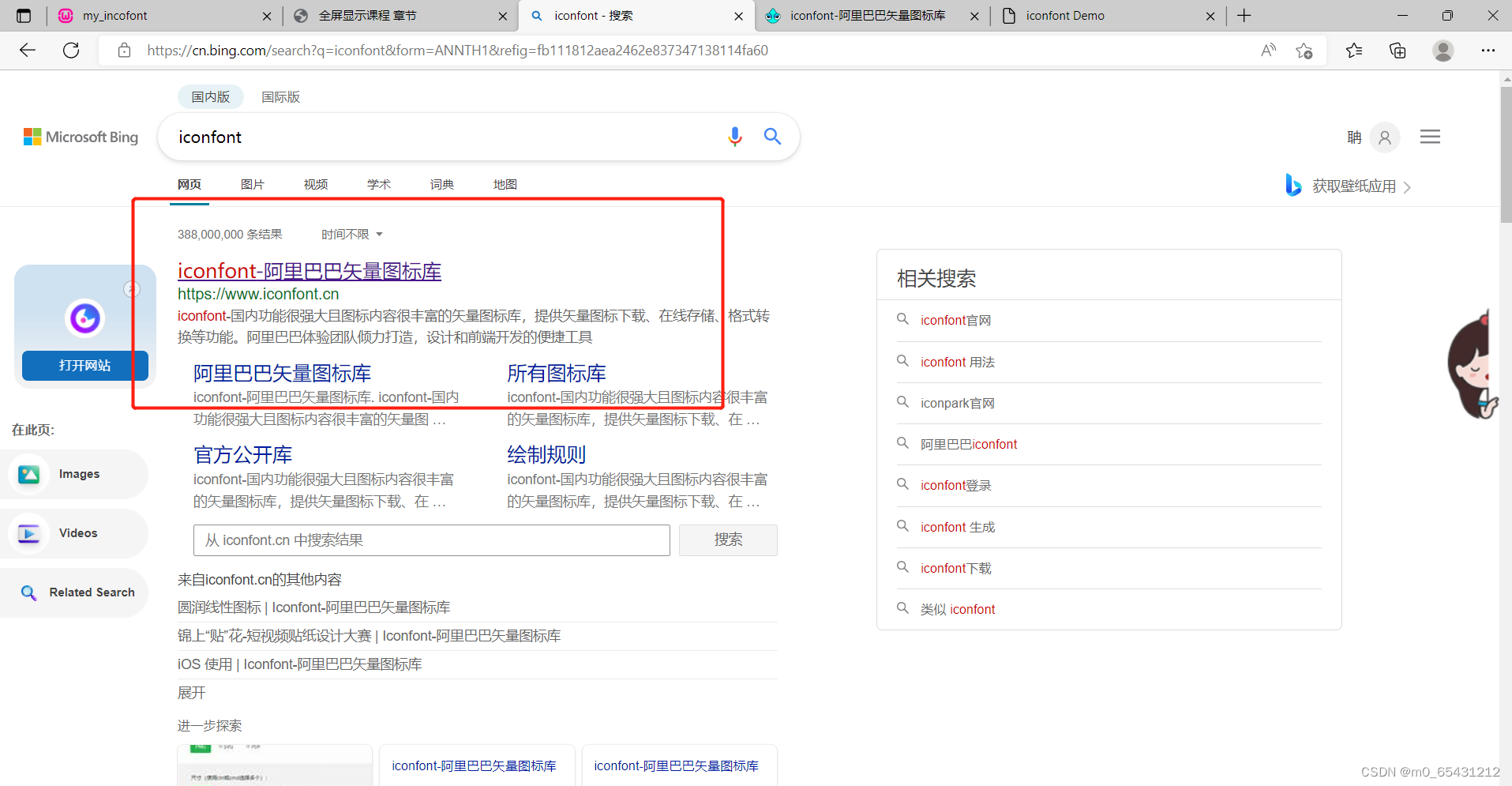The width and height of the screenshot is (1512, 786).
Task: Close the my_incofont tab
Action: click(x=267, y=16)
